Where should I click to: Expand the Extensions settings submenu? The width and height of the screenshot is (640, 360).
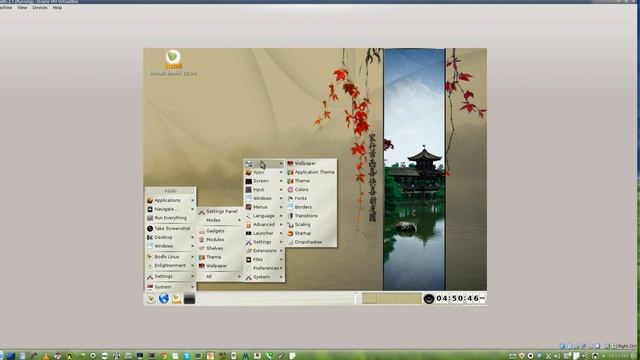264,251
